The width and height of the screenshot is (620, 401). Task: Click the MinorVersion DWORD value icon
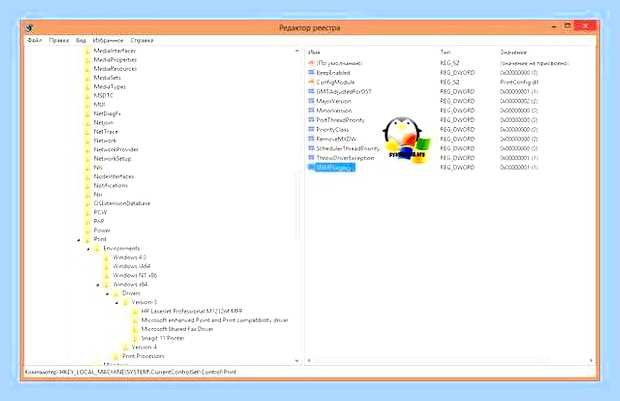pos(311,110)
